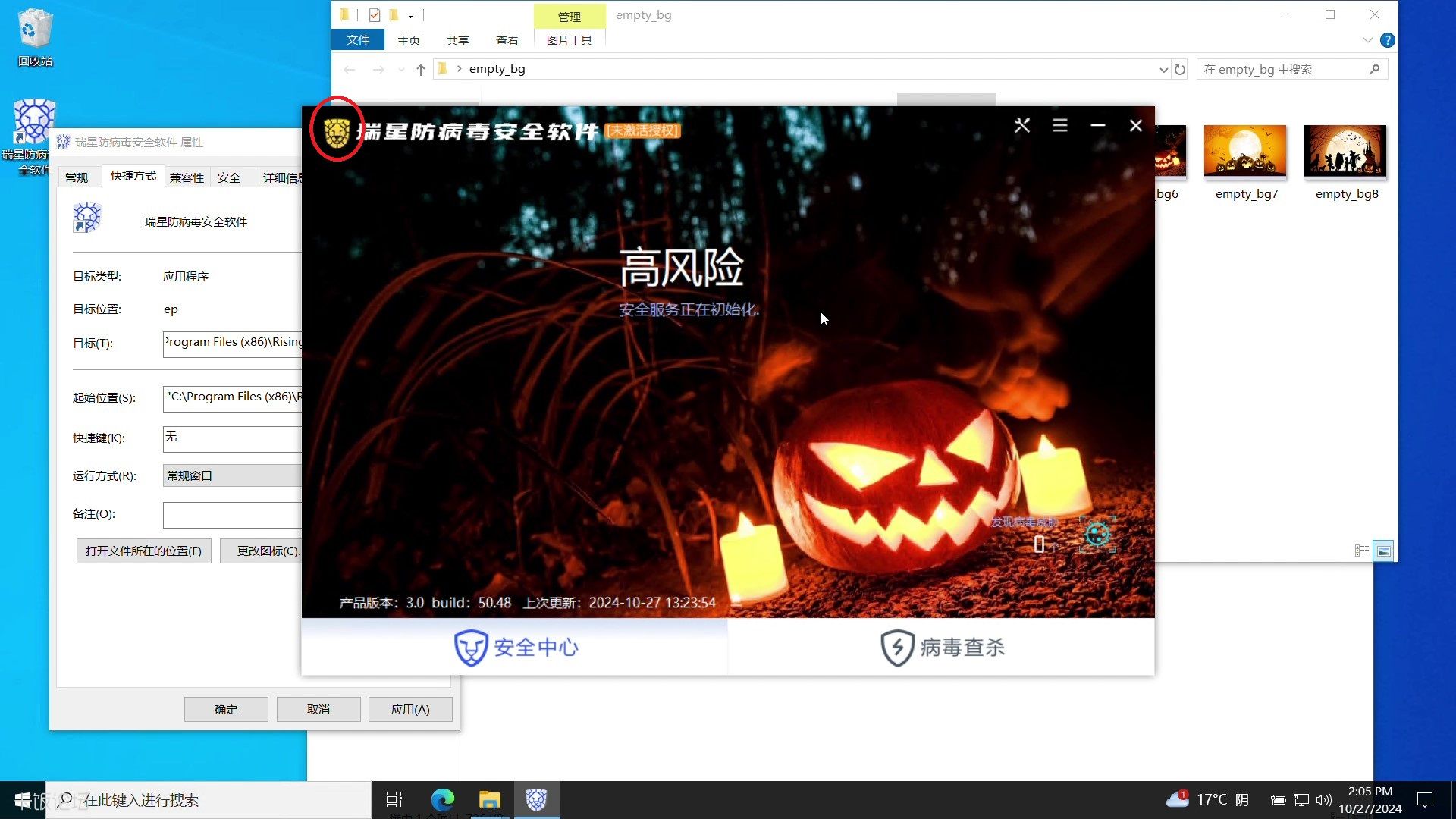Select the 快捷方式 tab in properties
This screenshot has height=819, width=1456.
[x=133, y=176]
